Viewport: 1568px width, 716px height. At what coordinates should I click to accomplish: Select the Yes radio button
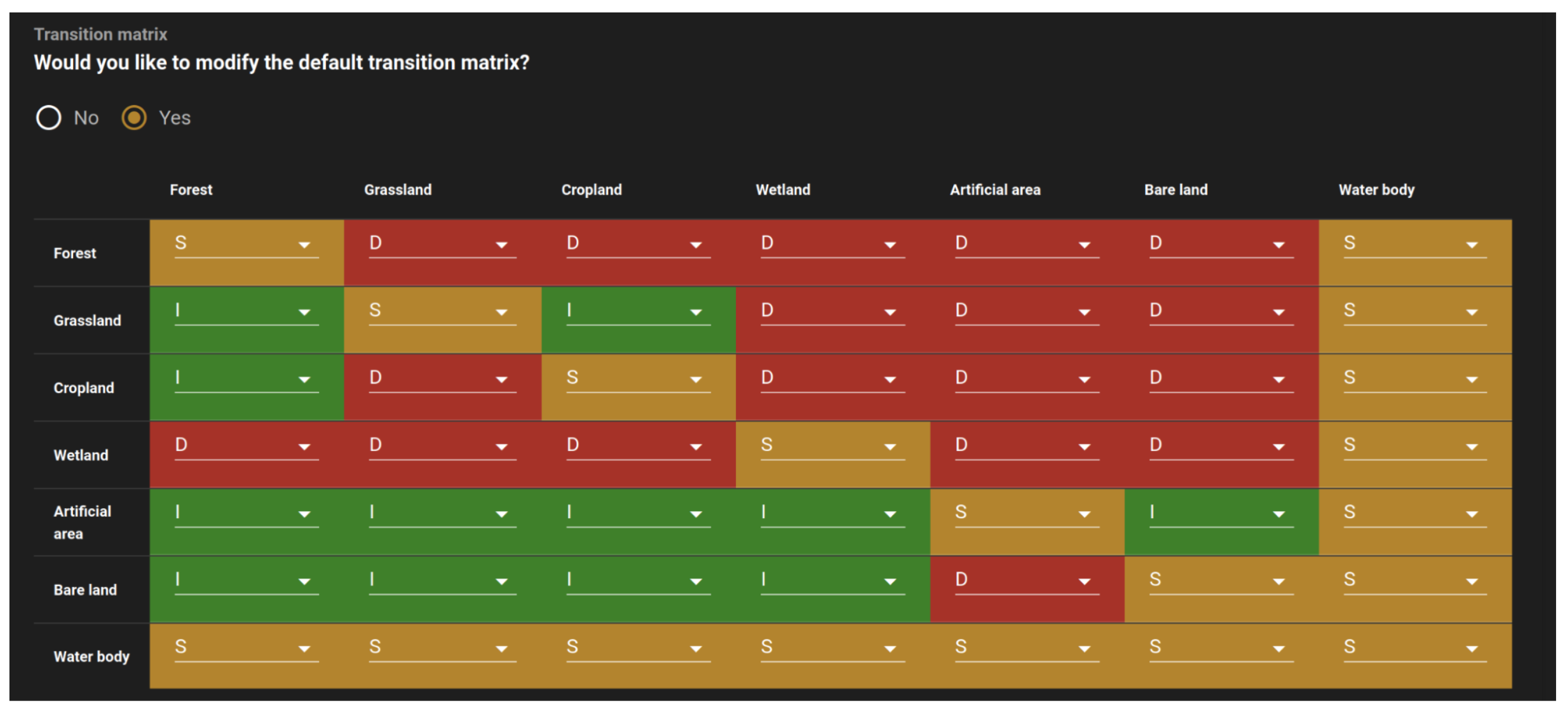[x=134, y=117]
